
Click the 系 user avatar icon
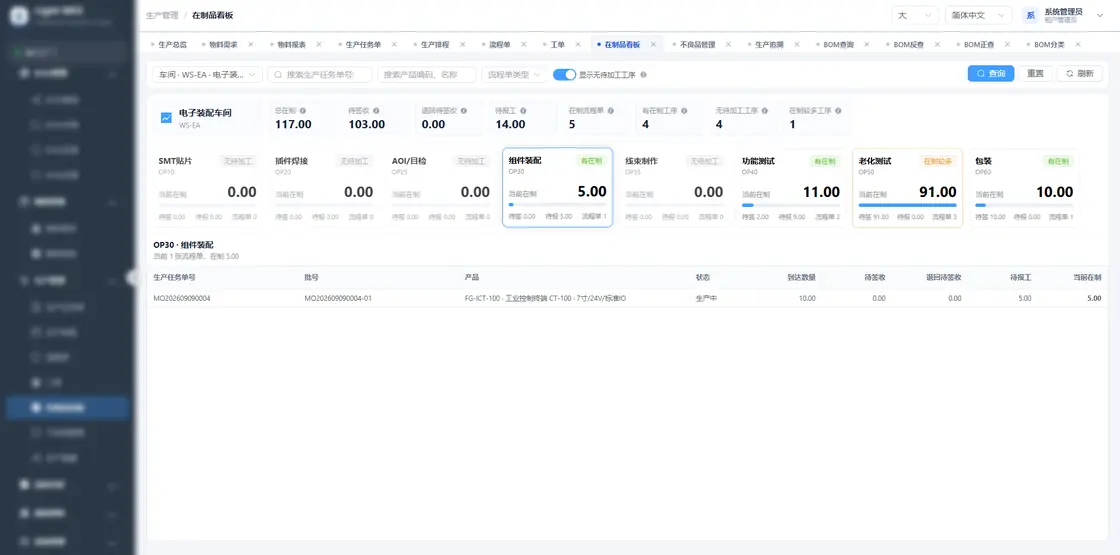point(1030,15)
